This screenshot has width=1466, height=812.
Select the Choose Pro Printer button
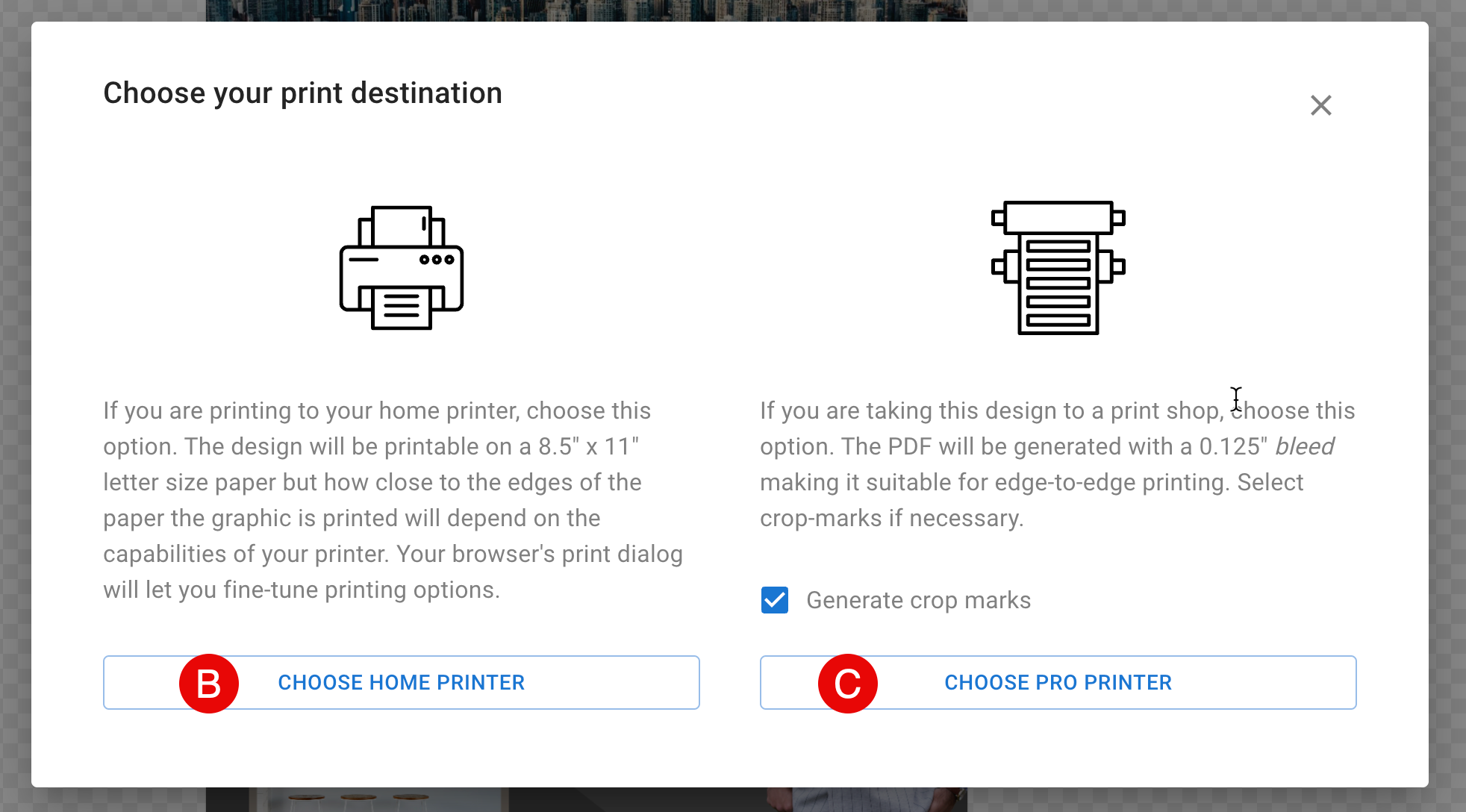point(1058,682)
